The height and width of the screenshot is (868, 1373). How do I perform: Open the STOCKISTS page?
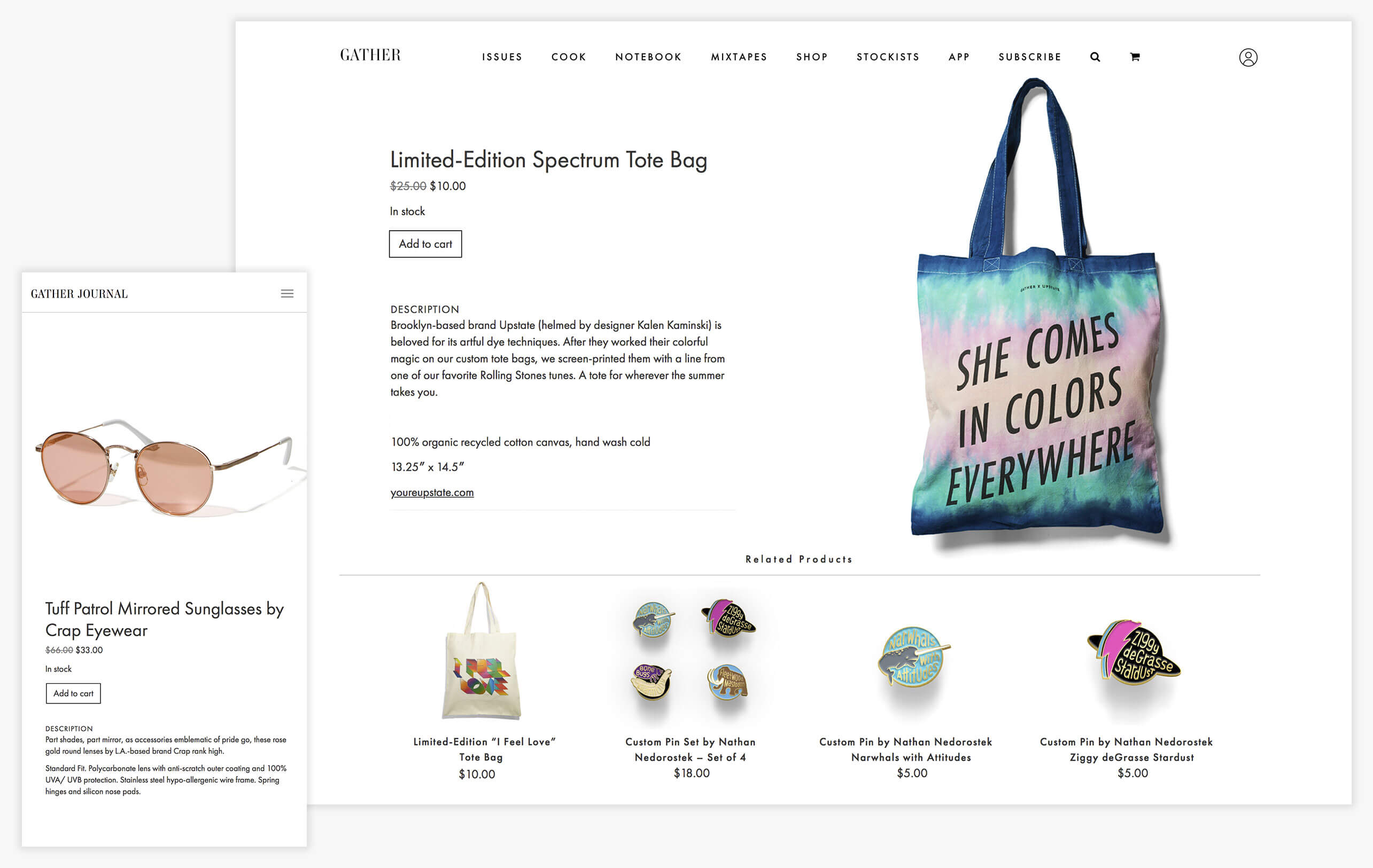tap(888, 57)
